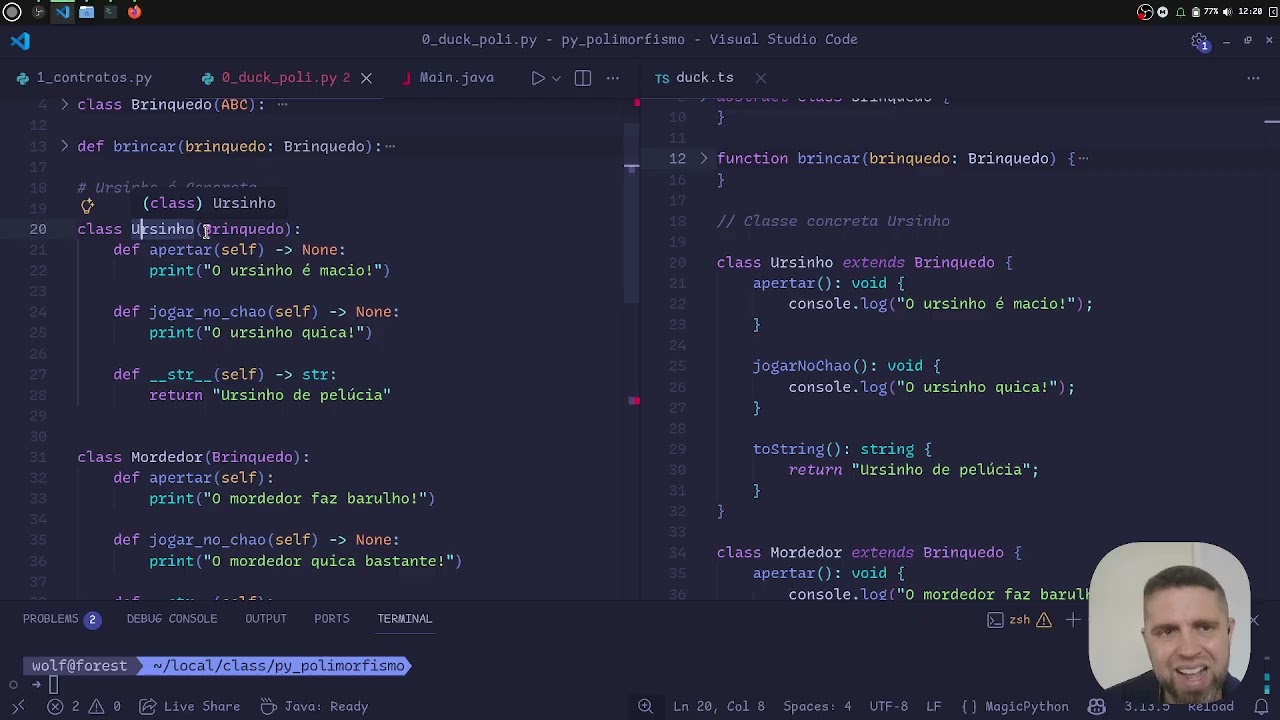
Task: Click UTF-8 encoding in status bar
Action: [888, 706]
